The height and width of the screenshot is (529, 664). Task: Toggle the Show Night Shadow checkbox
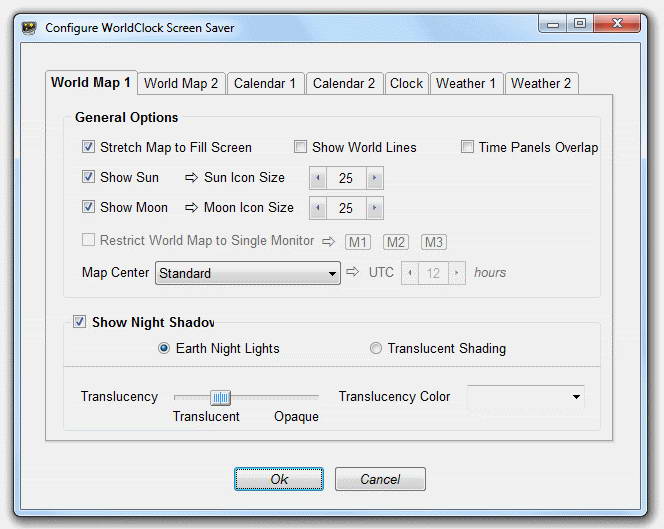79,321
